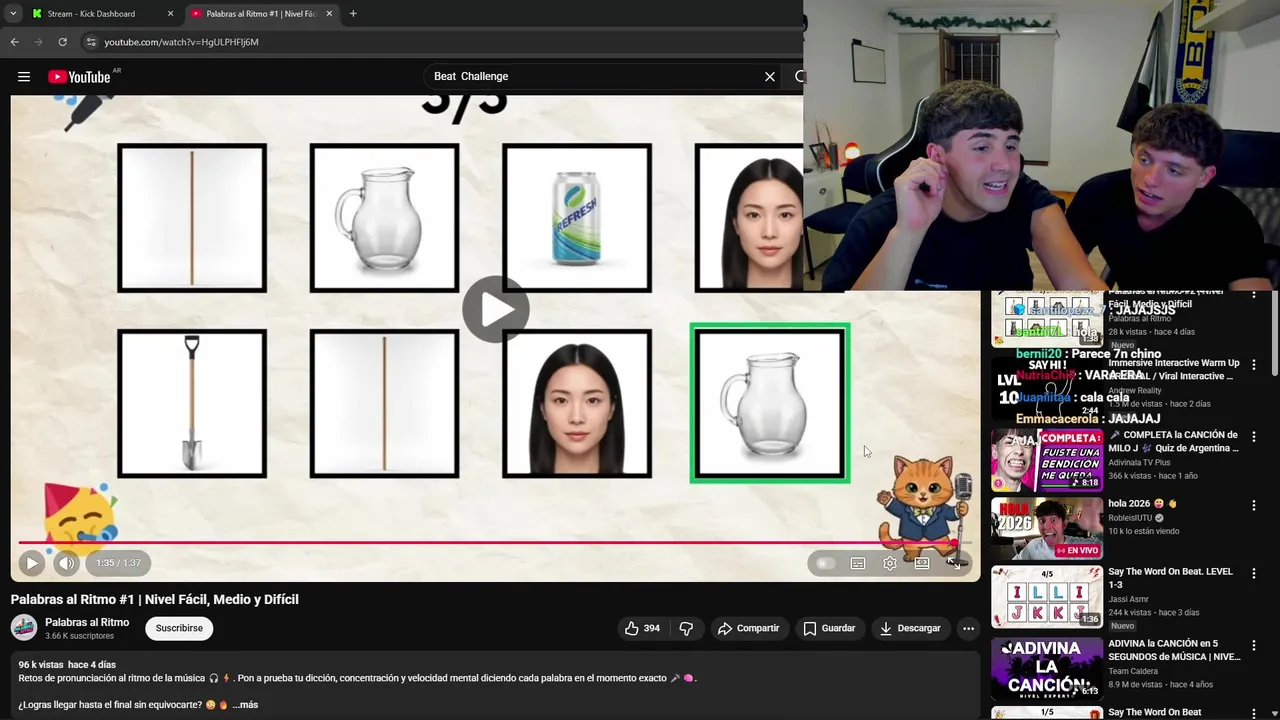Open options for Immersive Interactive Warm Up video
Image resolution: width=1280 pixels, height=720 pixels.
(1253, 365)
